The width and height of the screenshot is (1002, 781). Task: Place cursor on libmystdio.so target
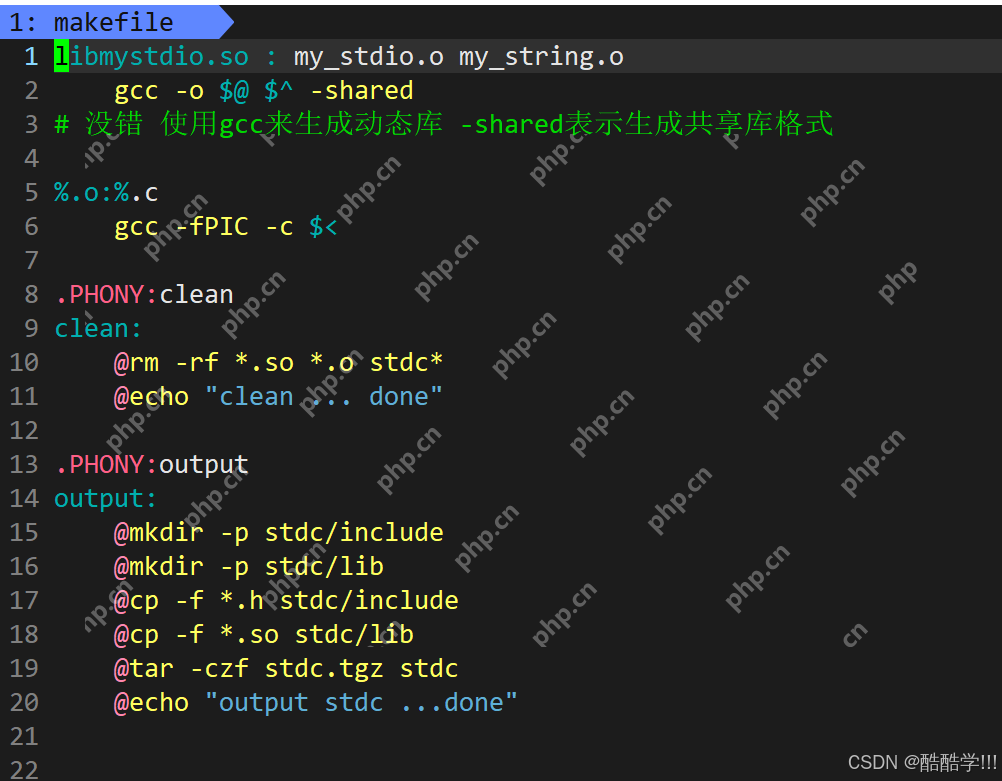151,57
